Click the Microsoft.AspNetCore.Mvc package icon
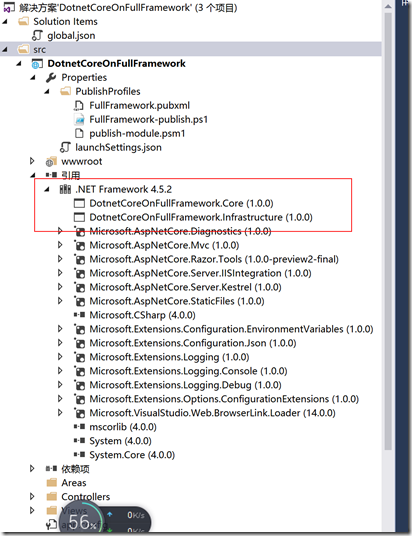This screenshot has height=536, width=412. coord(79,245)
